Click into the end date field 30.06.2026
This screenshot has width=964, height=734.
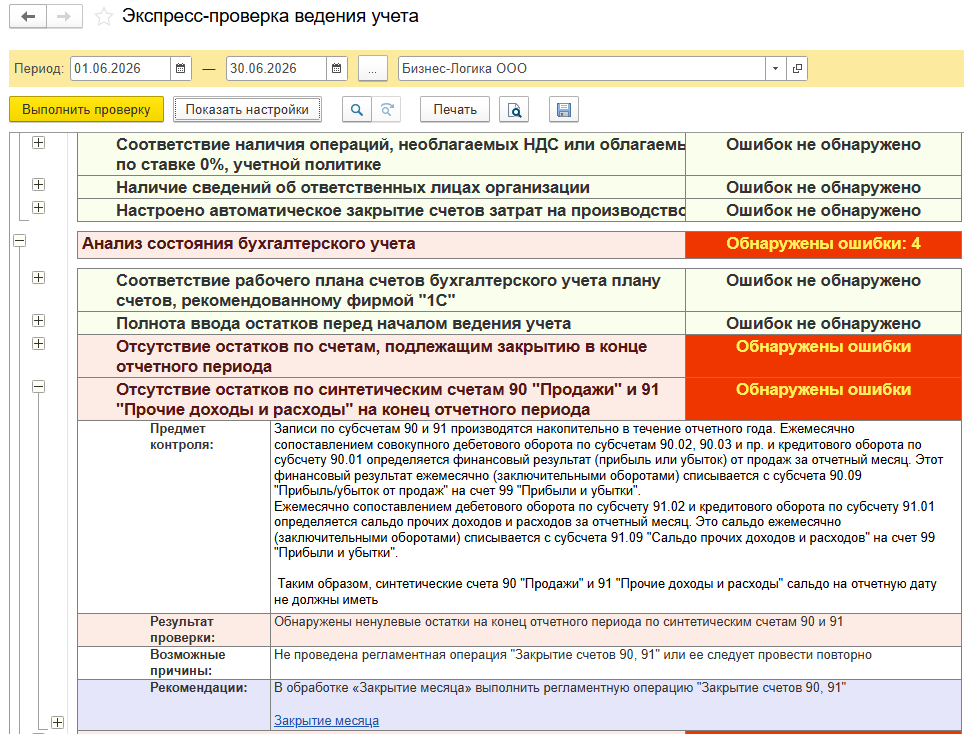point(277,68)
